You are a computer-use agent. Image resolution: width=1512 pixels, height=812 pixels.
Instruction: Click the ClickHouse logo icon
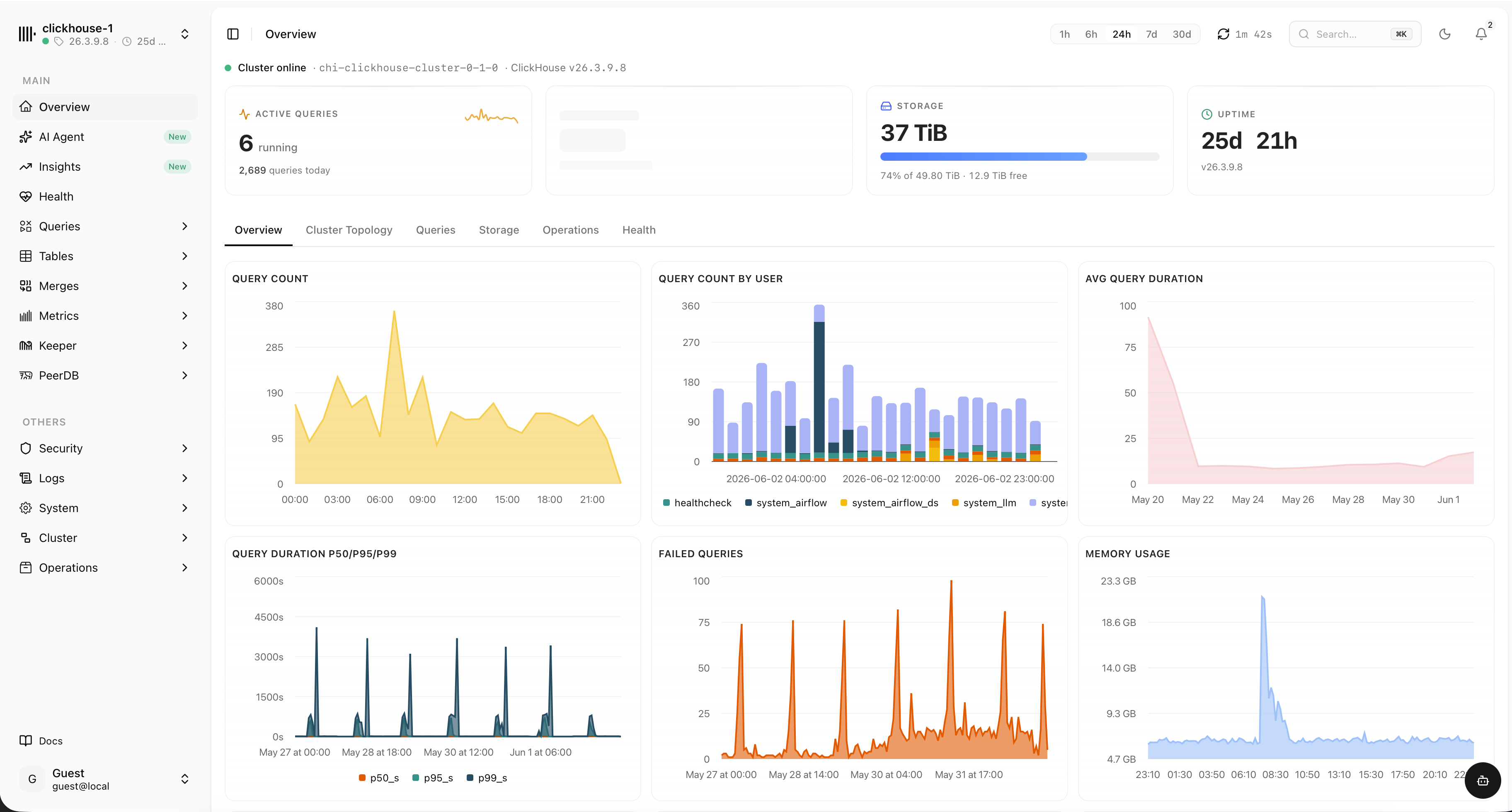click(x=27, y=34)
